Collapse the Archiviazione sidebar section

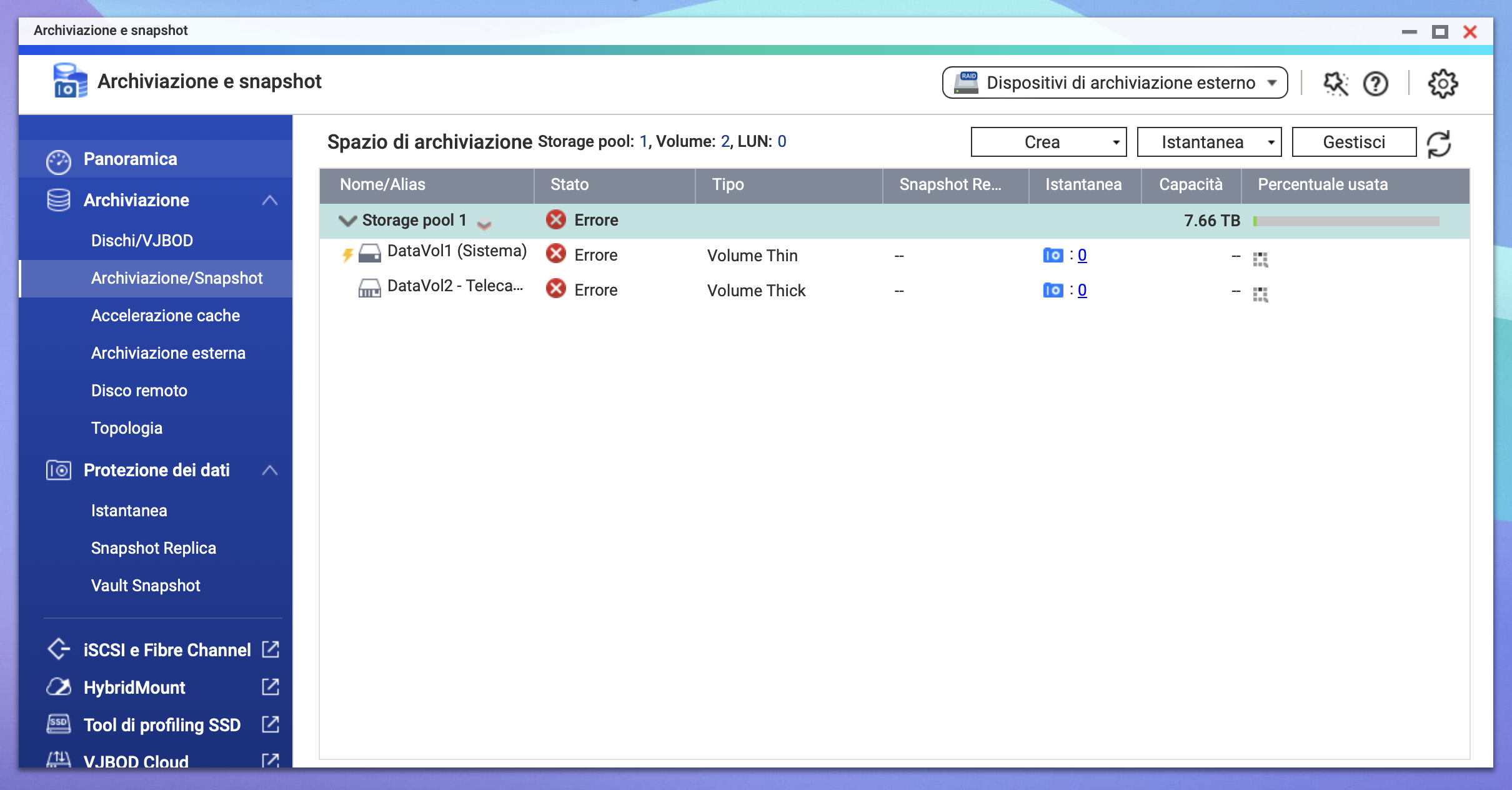click(269, 200)
